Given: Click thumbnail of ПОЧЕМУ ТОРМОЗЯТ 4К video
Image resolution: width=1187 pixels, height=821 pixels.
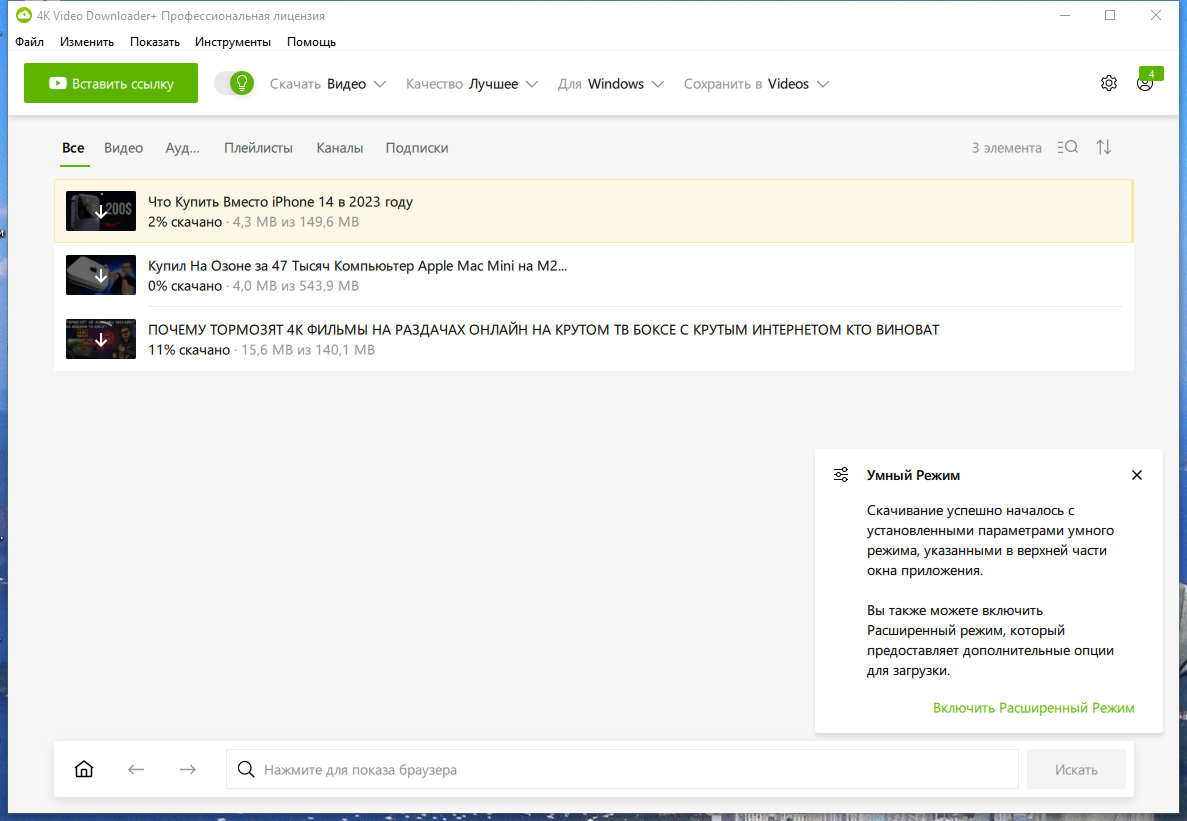Looking at the screenshot, I should (101, 339).
